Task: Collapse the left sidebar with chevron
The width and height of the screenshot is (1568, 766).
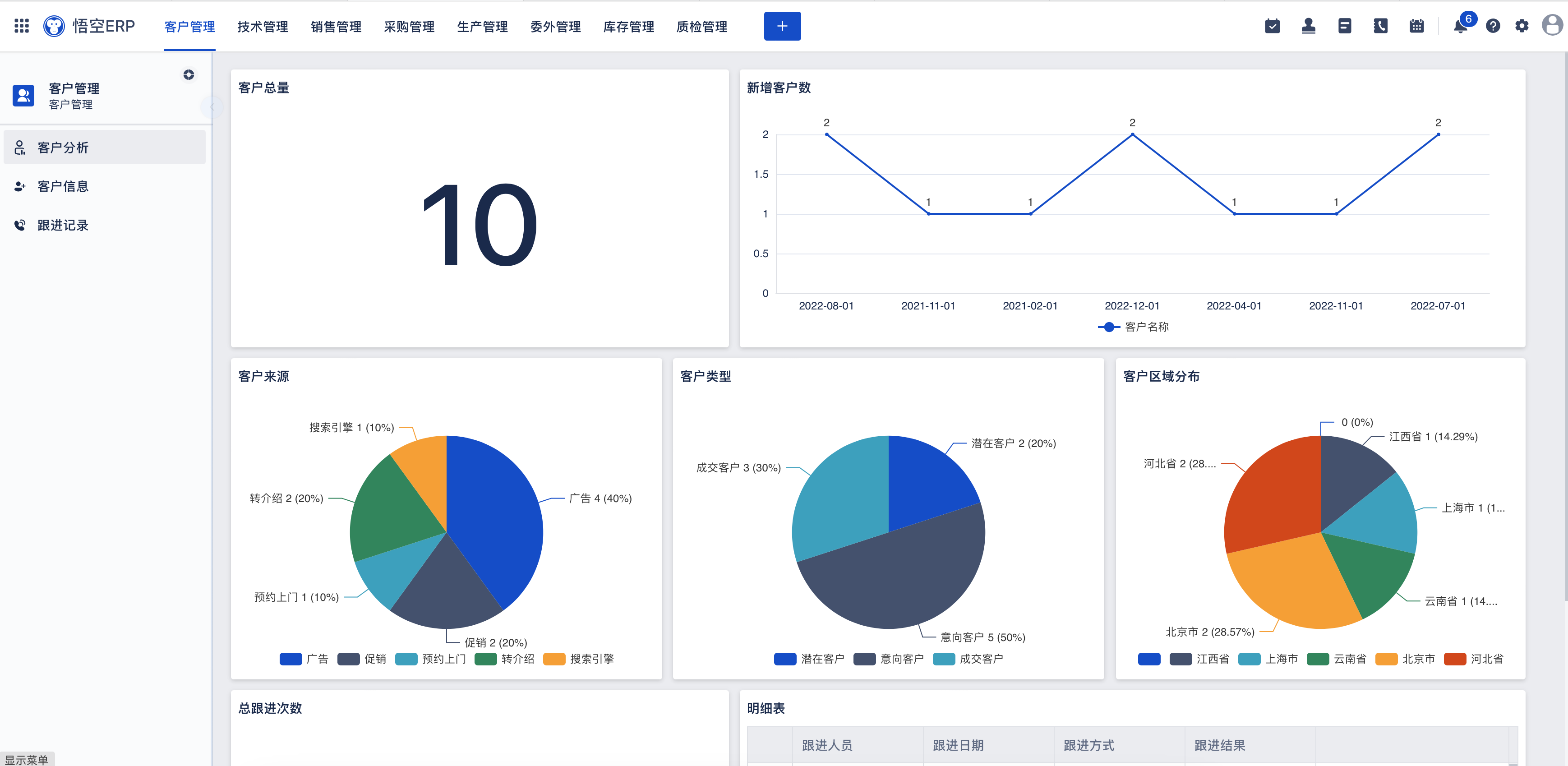Action: click(212, 107)
